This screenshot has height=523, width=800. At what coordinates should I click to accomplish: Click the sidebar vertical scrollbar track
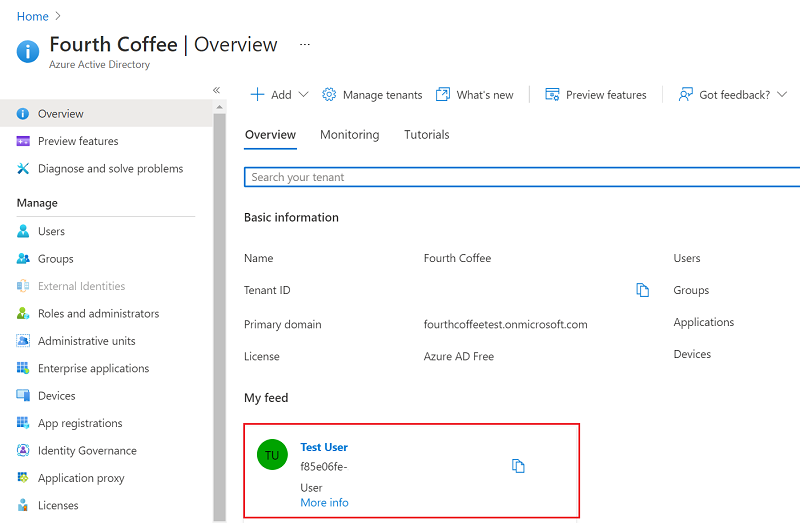pos(219,316)
